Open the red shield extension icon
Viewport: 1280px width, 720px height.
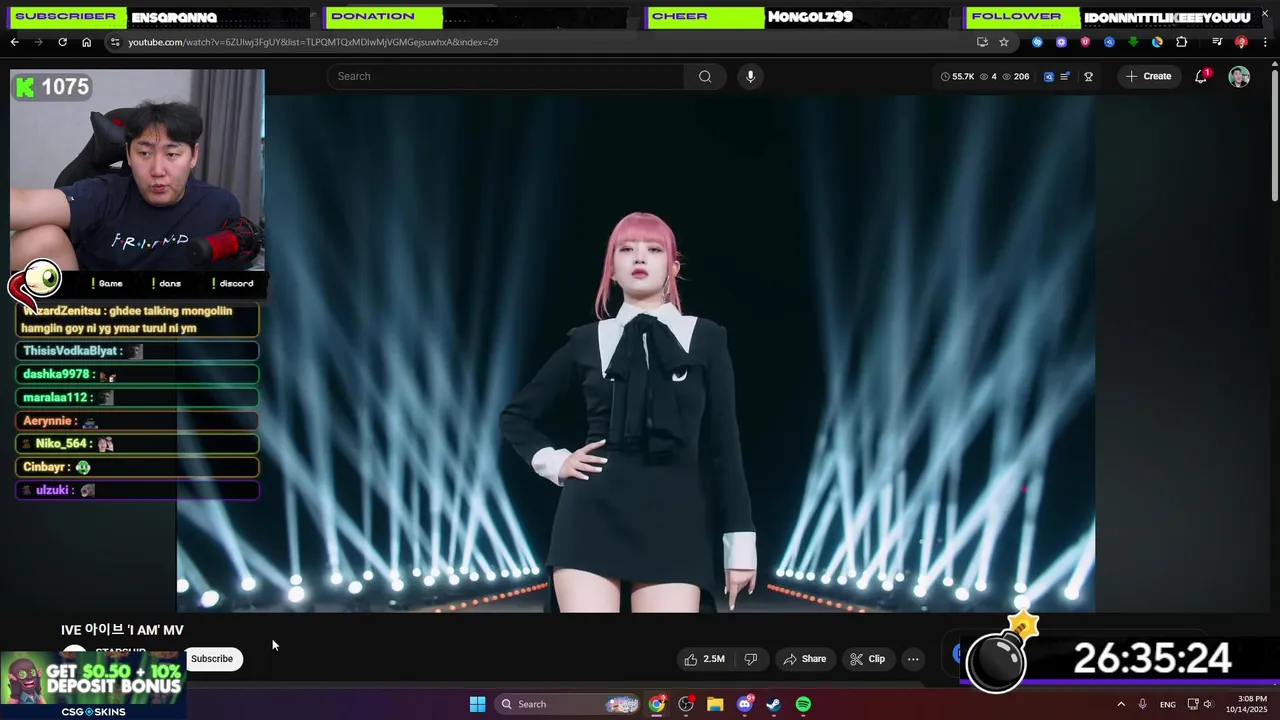click(x=1085, y=42)
